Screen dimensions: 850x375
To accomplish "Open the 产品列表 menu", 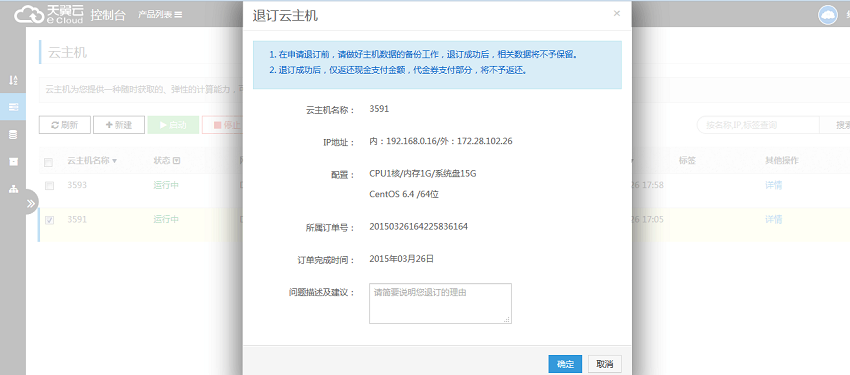I will [160, 15].
